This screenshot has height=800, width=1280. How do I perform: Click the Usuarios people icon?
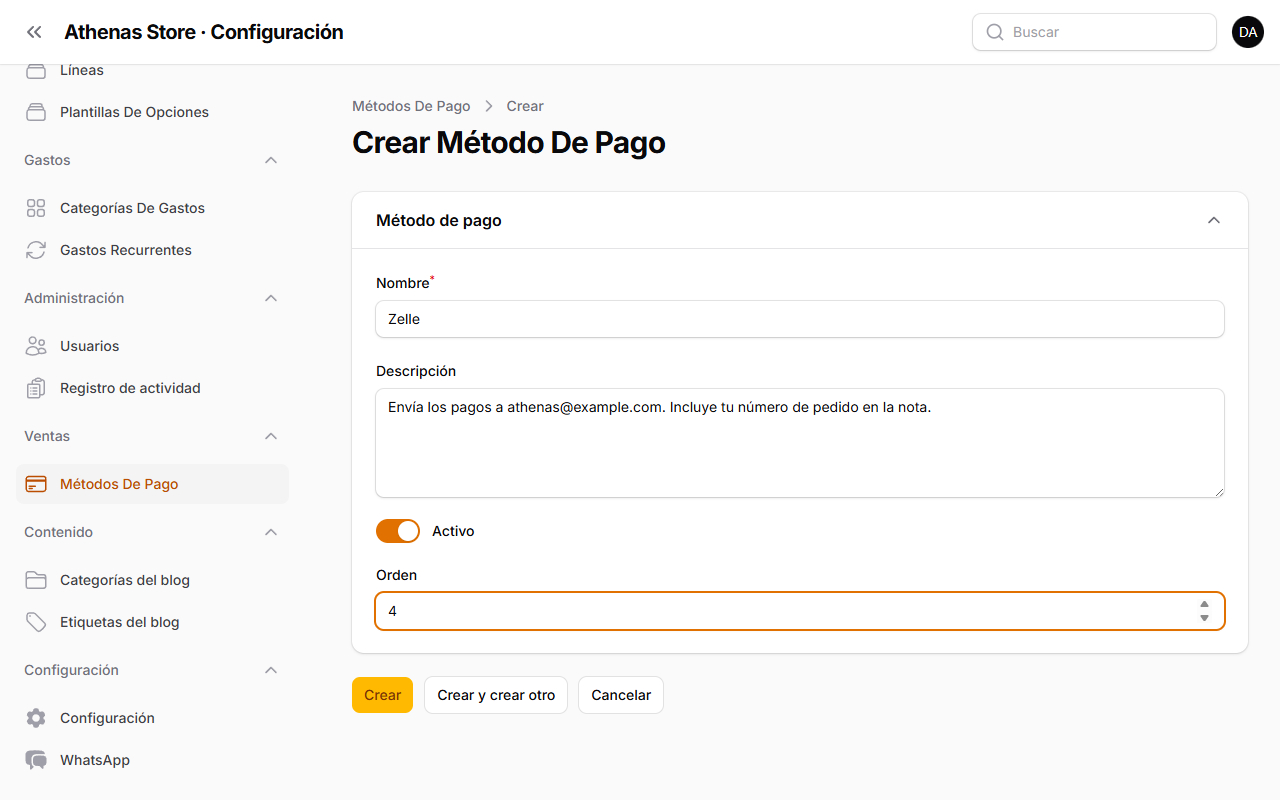(36, 346)
